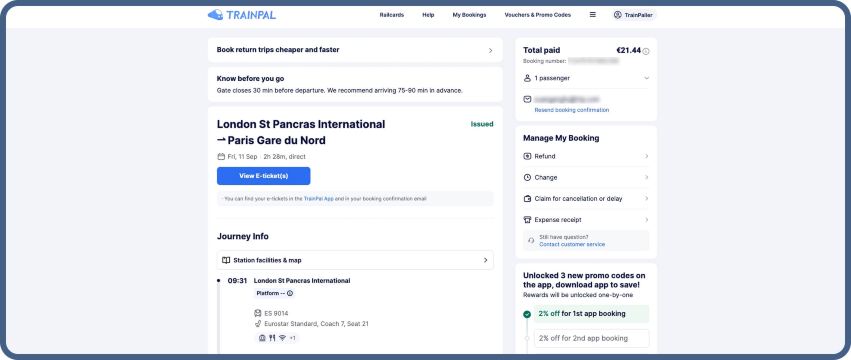851x360 pixels.
Task: Open Railcards in top navigation
Action: point(391,15)
